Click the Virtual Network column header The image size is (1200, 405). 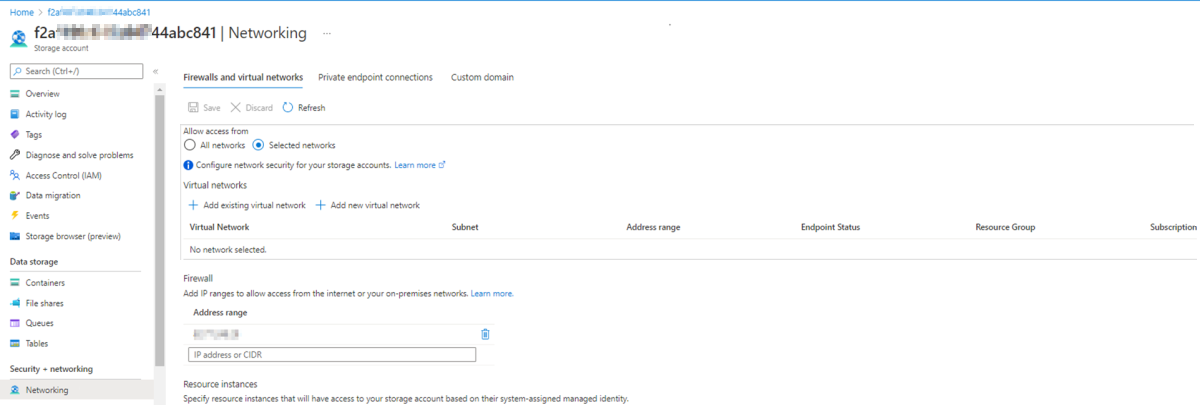pos(219,227)
